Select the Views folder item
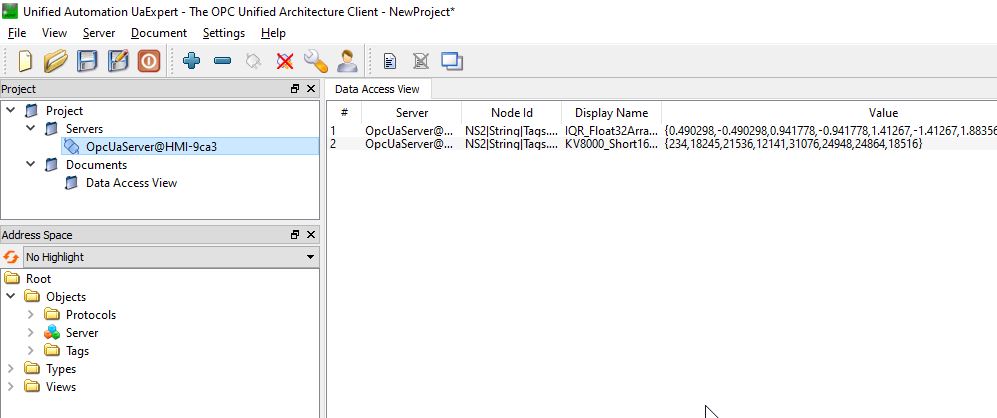The width and height of the screenshot is (997, 418). tap(61, 387)
